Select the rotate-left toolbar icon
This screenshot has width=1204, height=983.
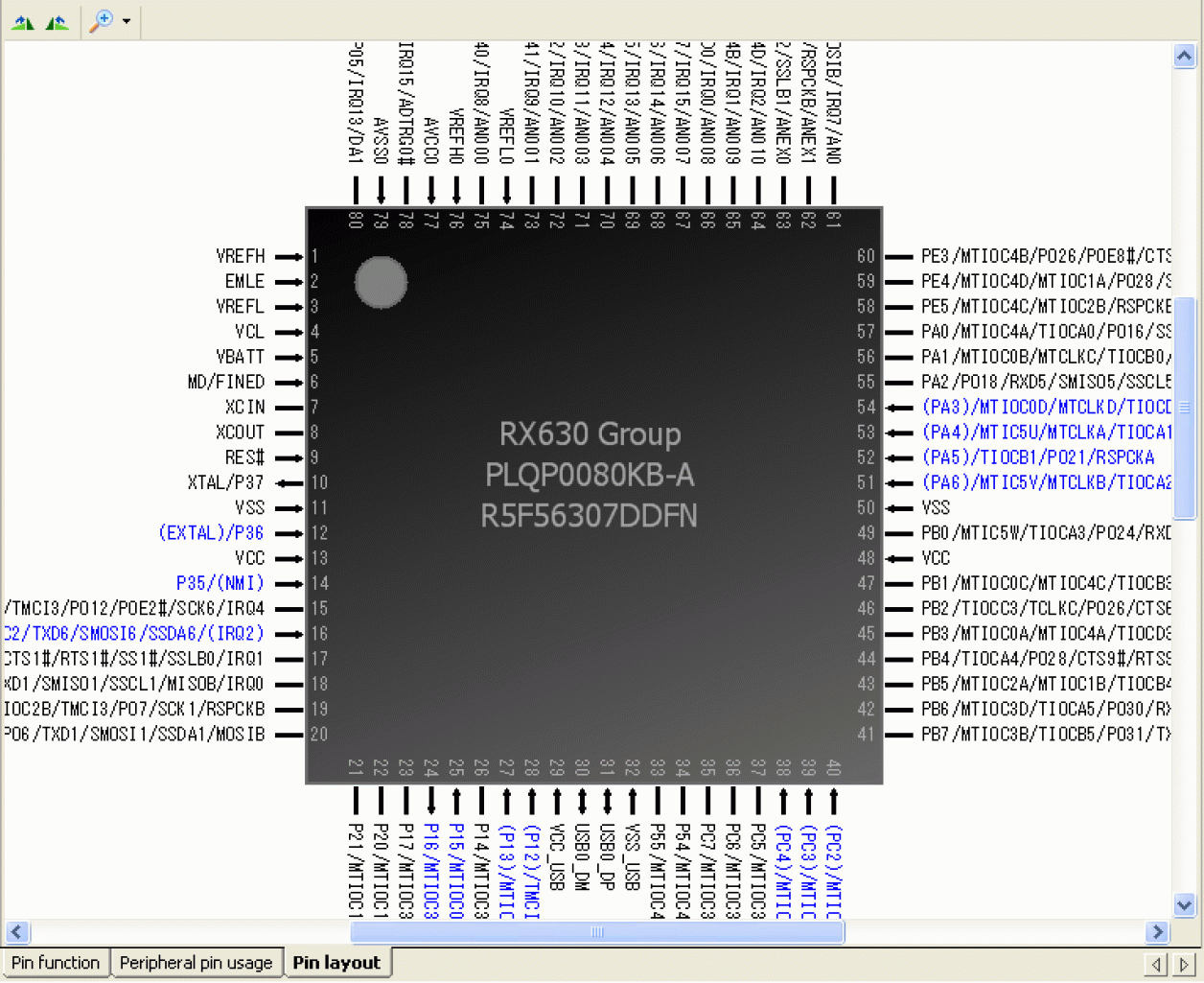[22, 21]
